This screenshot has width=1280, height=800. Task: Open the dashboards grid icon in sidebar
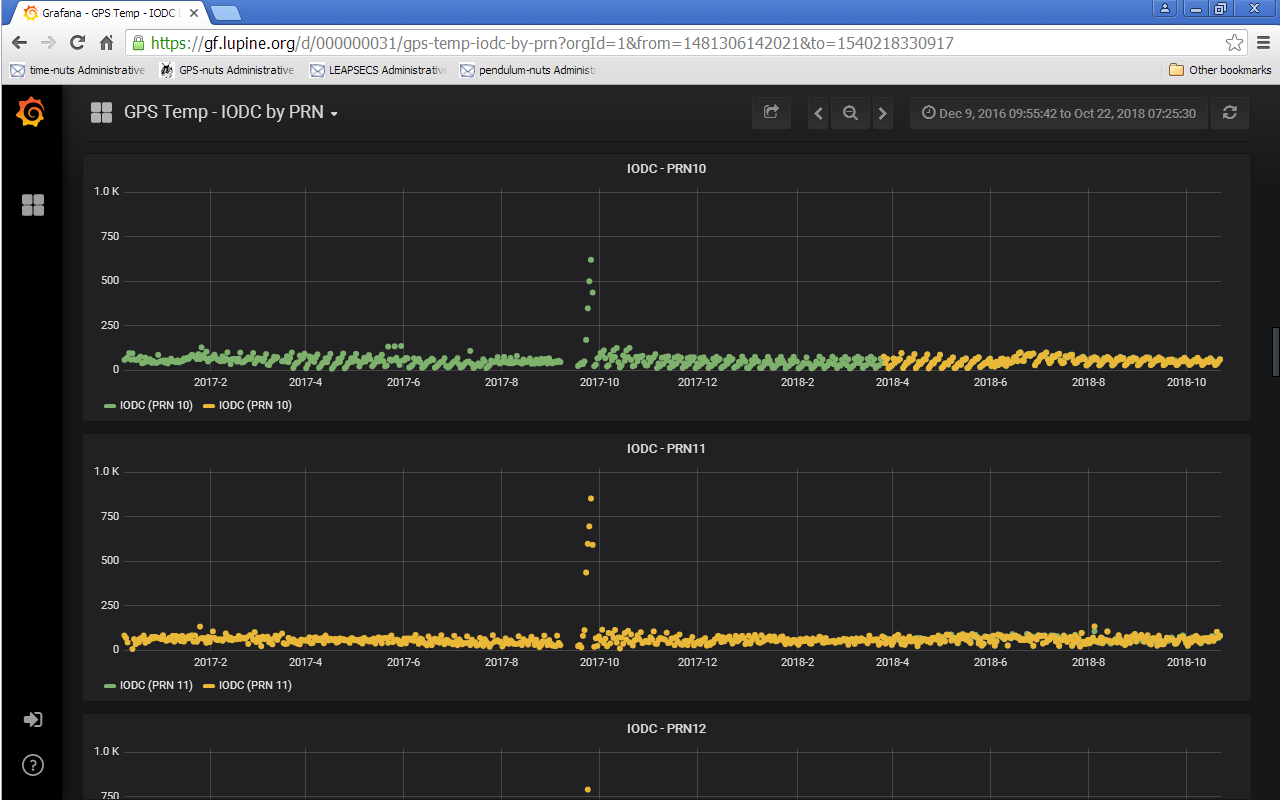pos(33,205)
